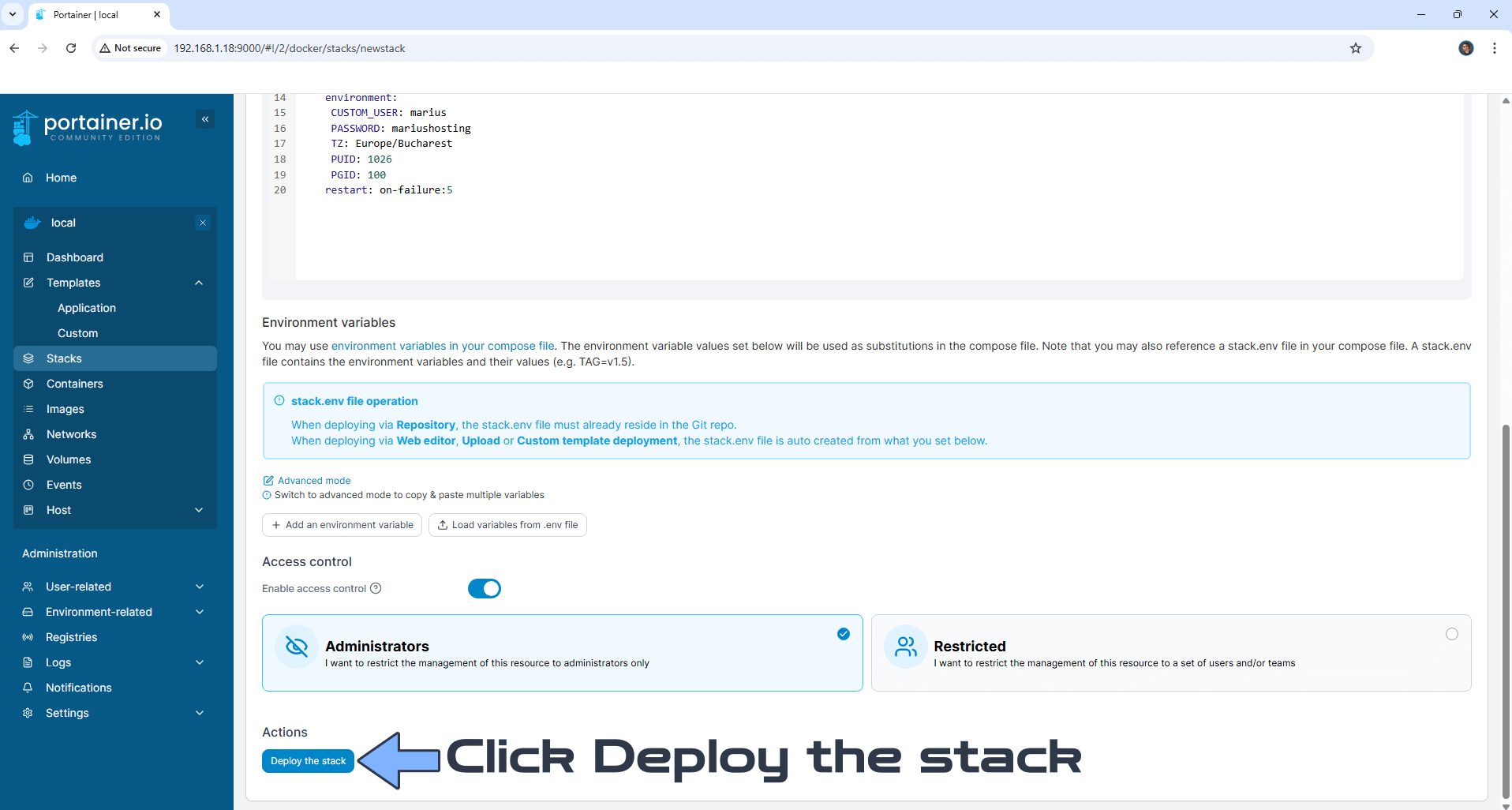Click the Stacks layers icon
1512x810 pixels.
pos(28,358)
